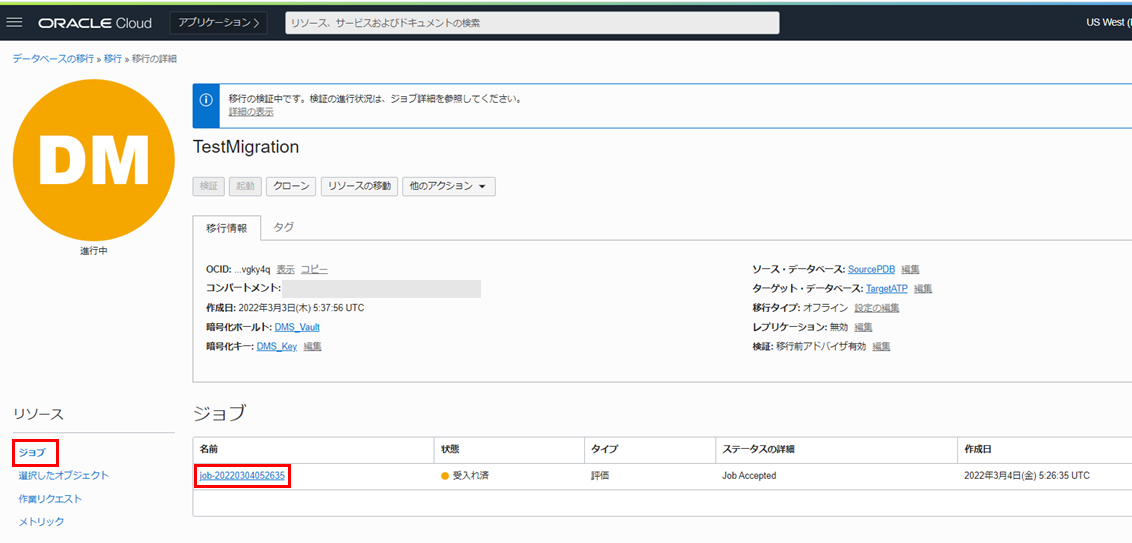Switch to the タグ tab
Viewport: 1132px width, 543px height.
click(284, 227)
